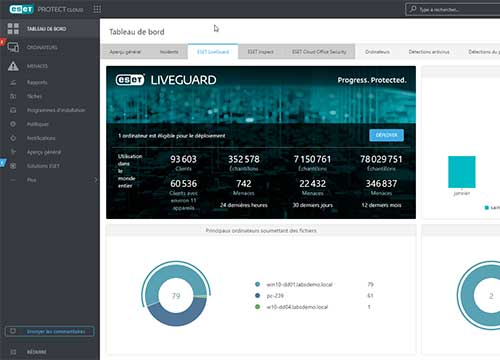Image resolution: width=500 pixels, height=360 pixels.
Task: Open Ordinateurs via its monitor icon
Action: point(13,47)
